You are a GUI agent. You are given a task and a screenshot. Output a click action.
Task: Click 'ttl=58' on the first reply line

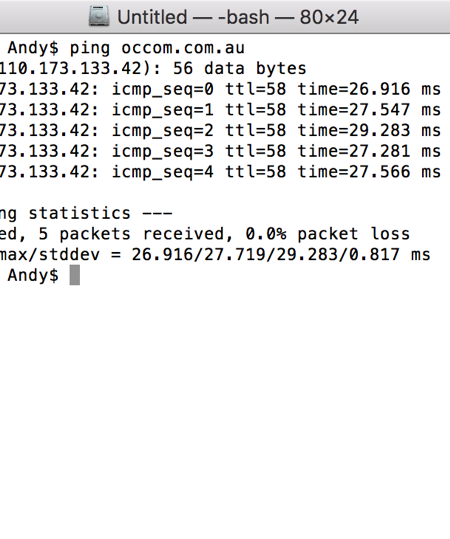click(x=255, y=89)
